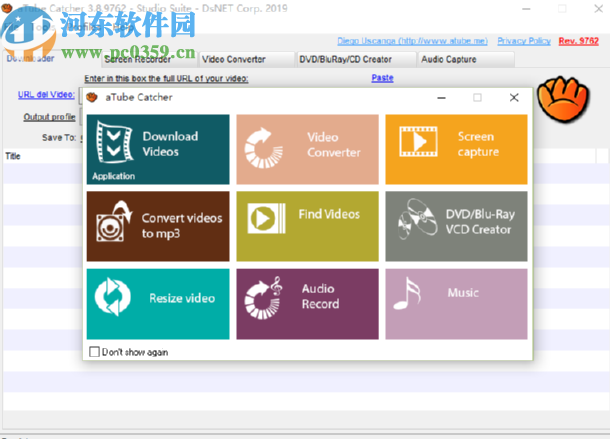Click the Video Converter circular arrow icon
610x439 pixels.
tap(263, 148)
